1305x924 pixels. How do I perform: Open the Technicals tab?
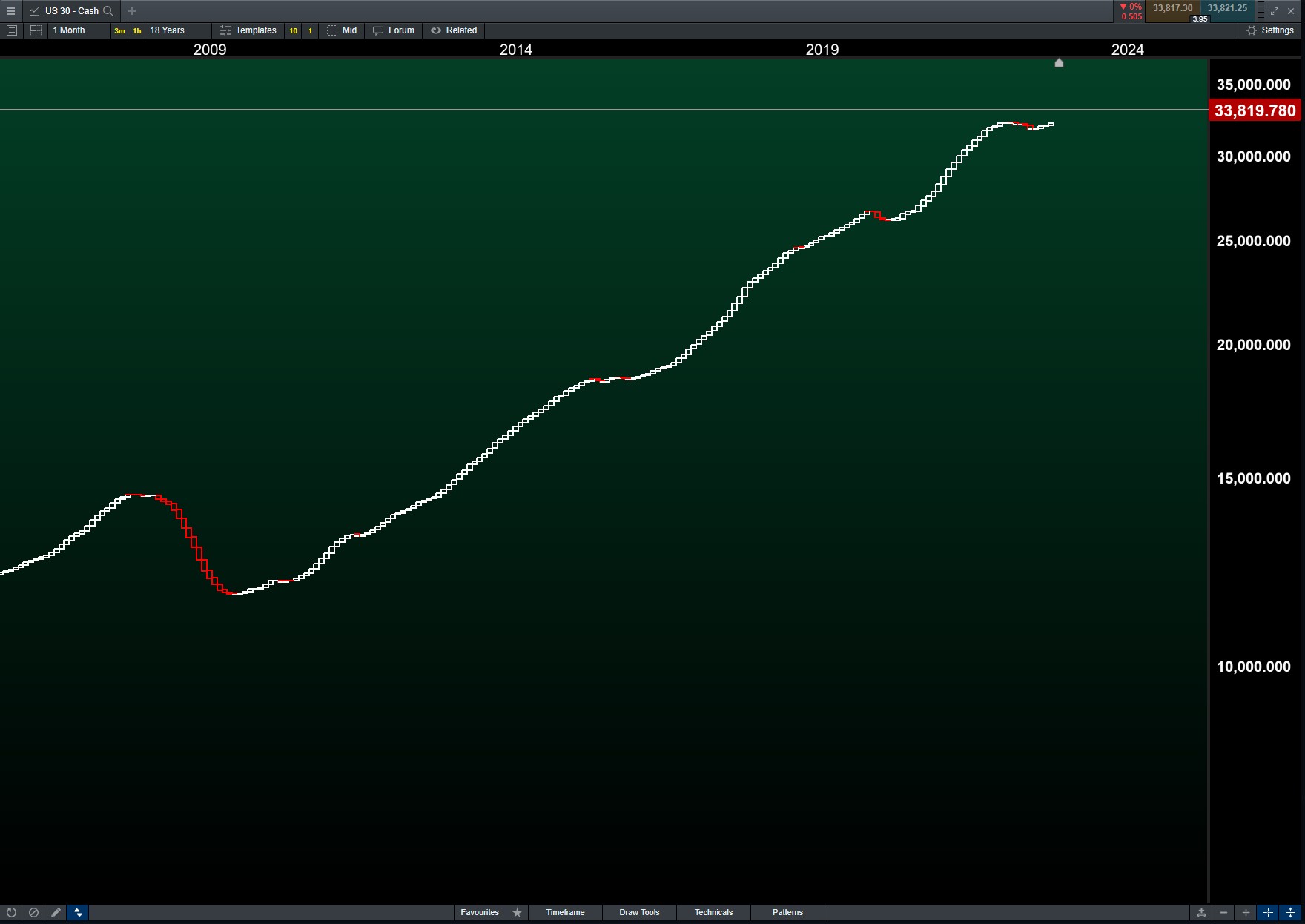pyautogui.click(x=713, y=913)
